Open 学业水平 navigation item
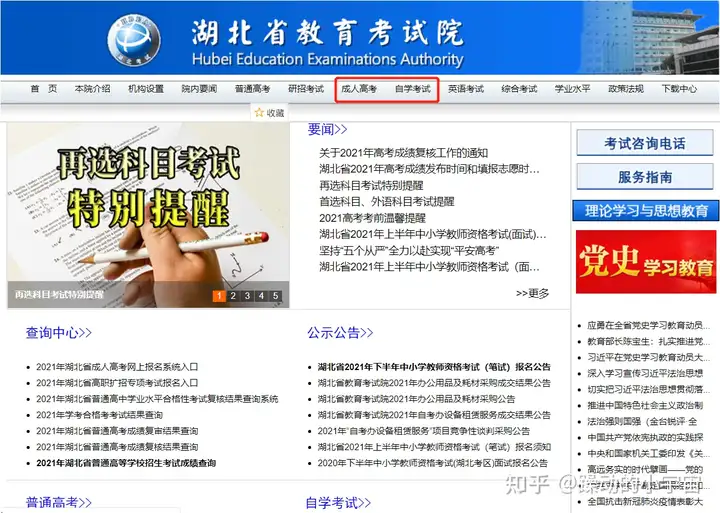 [x=572, y=89]
